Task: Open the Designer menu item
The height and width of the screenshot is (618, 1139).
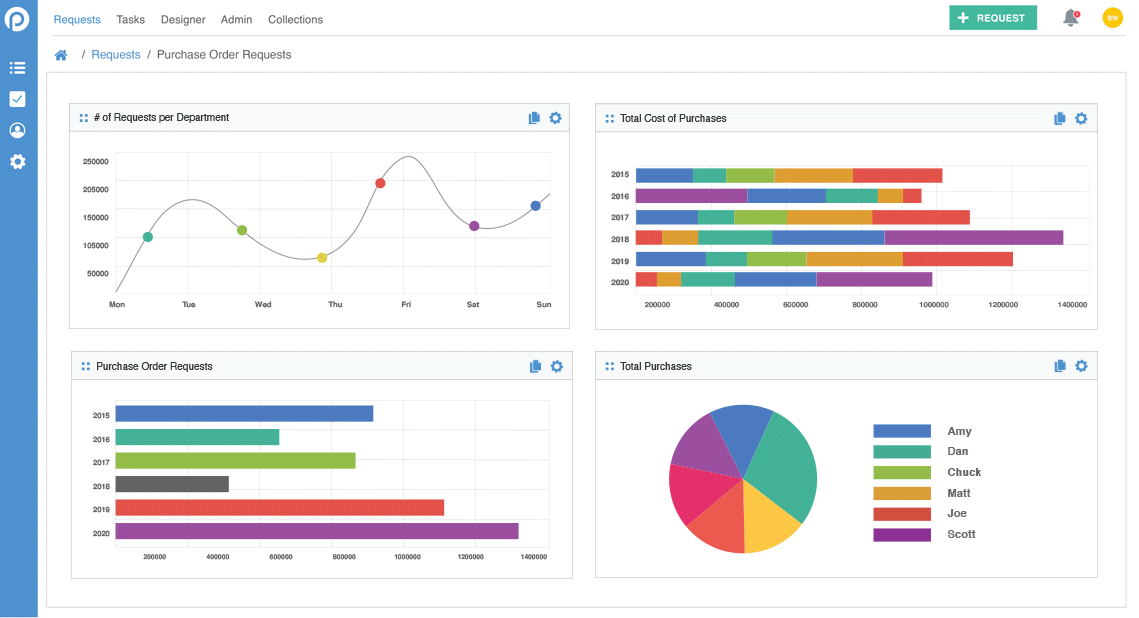Action: point(183,19)
